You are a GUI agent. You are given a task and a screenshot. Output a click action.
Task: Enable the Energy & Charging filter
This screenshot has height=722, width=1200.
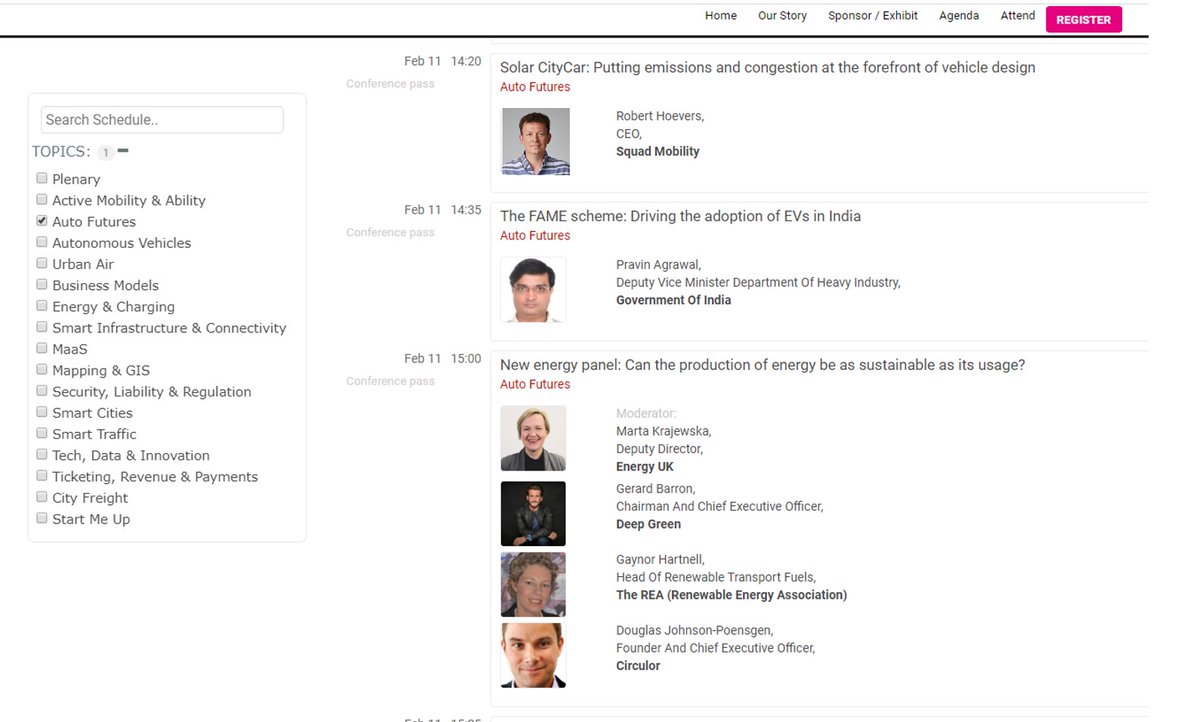tap(42, 305)
